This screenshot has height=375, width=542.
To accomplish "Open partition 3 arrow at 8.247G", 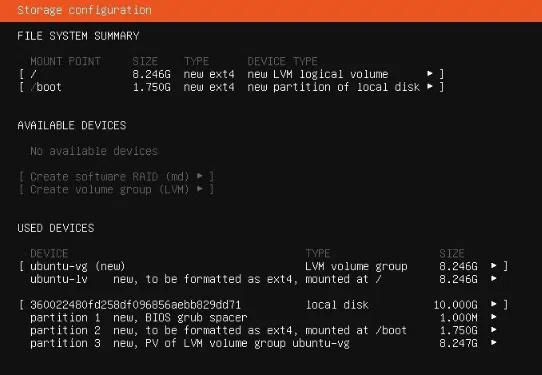I will pos(494,343).
